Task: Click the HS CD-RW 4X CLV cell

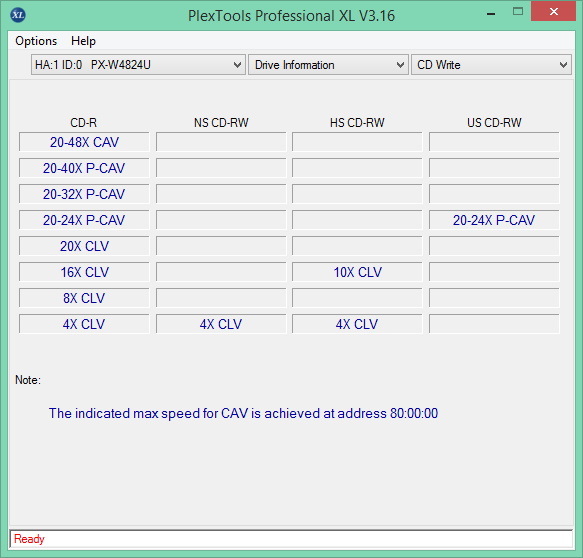Action: click(x=357, y=324)
